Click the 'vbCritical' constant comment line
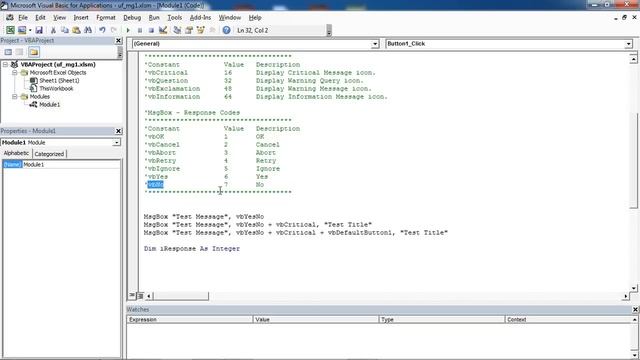640x360 pixels. [260, 73]
